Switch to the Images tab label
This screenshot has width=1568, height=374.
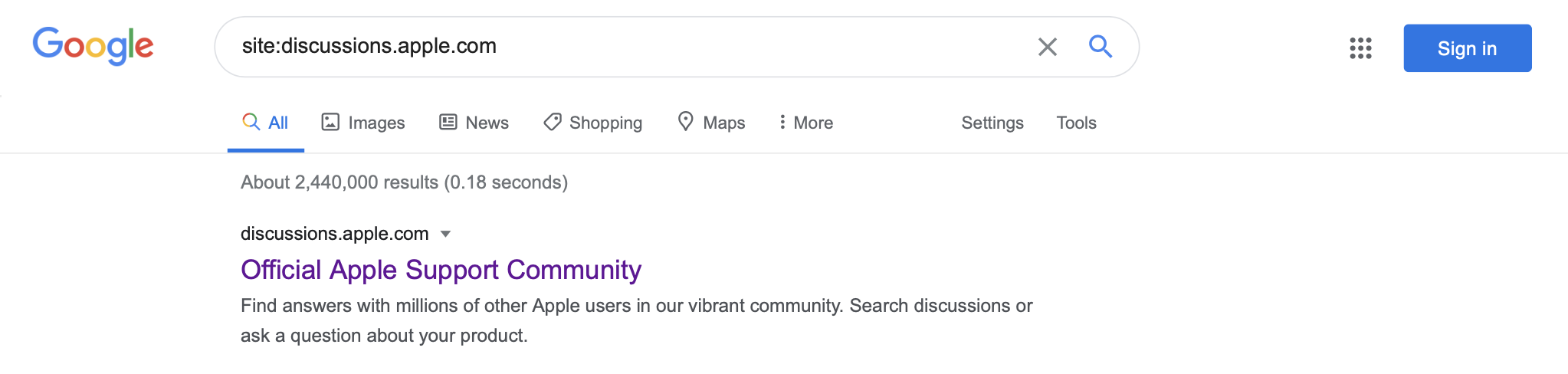pos(376,123)
